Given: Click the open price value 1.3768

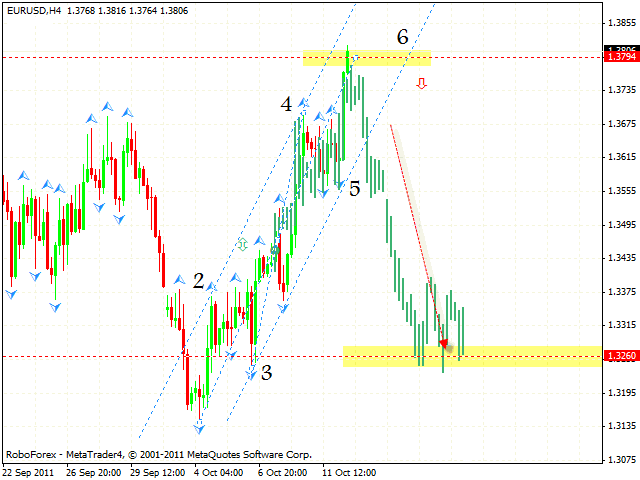Looking at the screenshot, I should pos(81,11).
